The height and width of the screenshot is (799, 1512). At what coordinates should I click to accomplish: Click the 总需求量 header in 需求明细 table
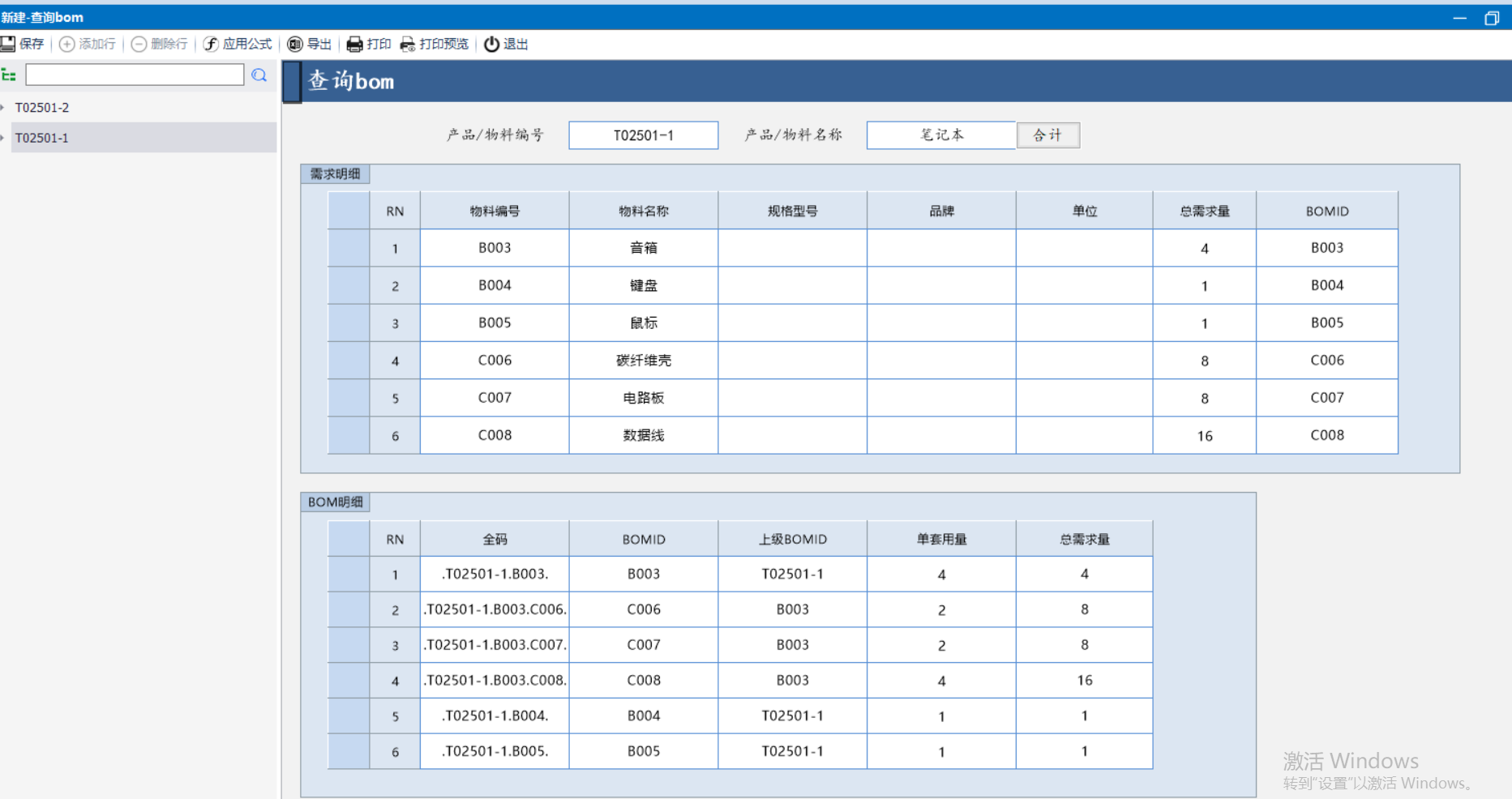tap(1204, 211)
